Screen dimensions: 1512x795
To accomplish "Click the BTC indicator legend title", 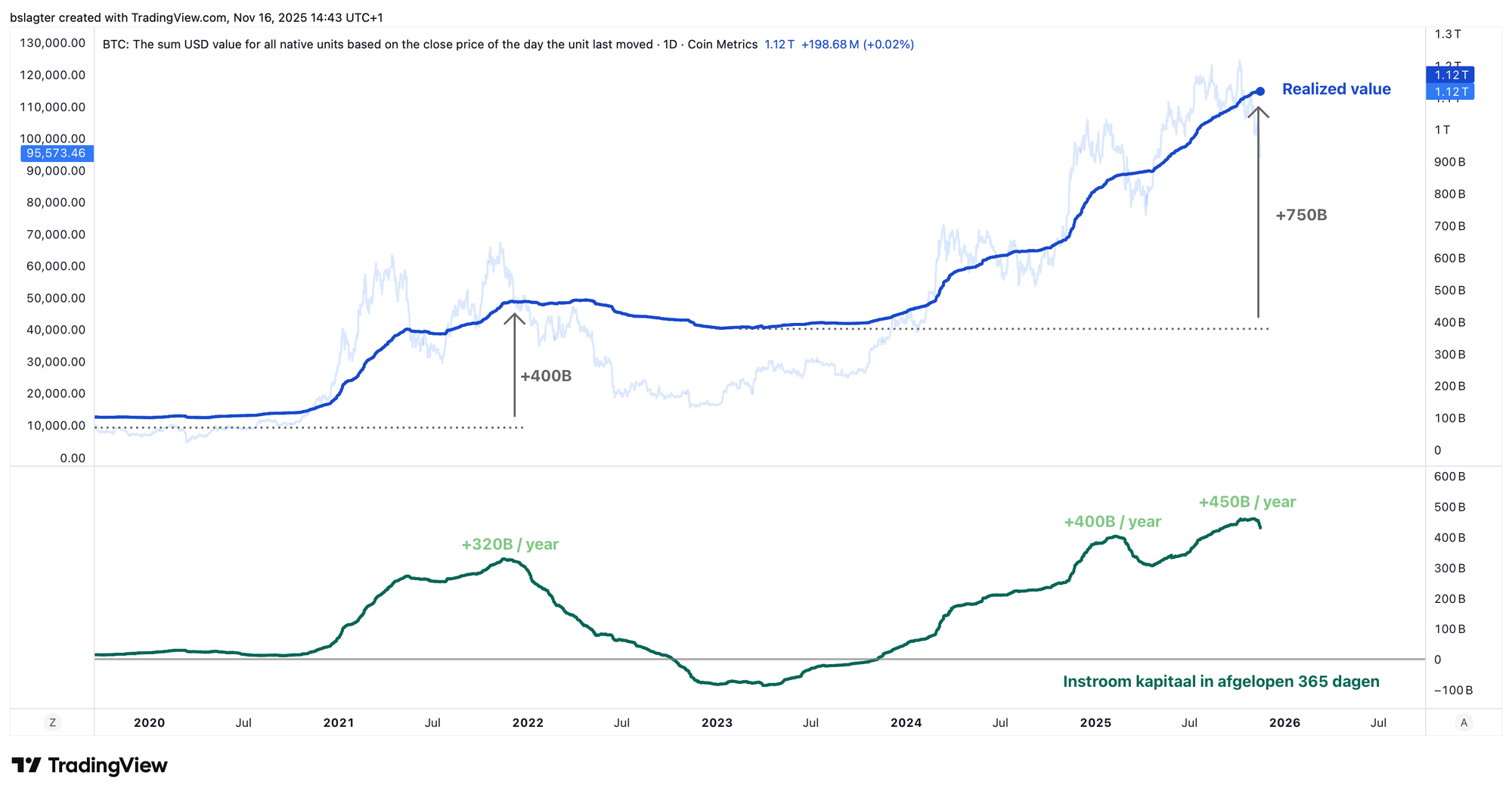I will [429, 45].
